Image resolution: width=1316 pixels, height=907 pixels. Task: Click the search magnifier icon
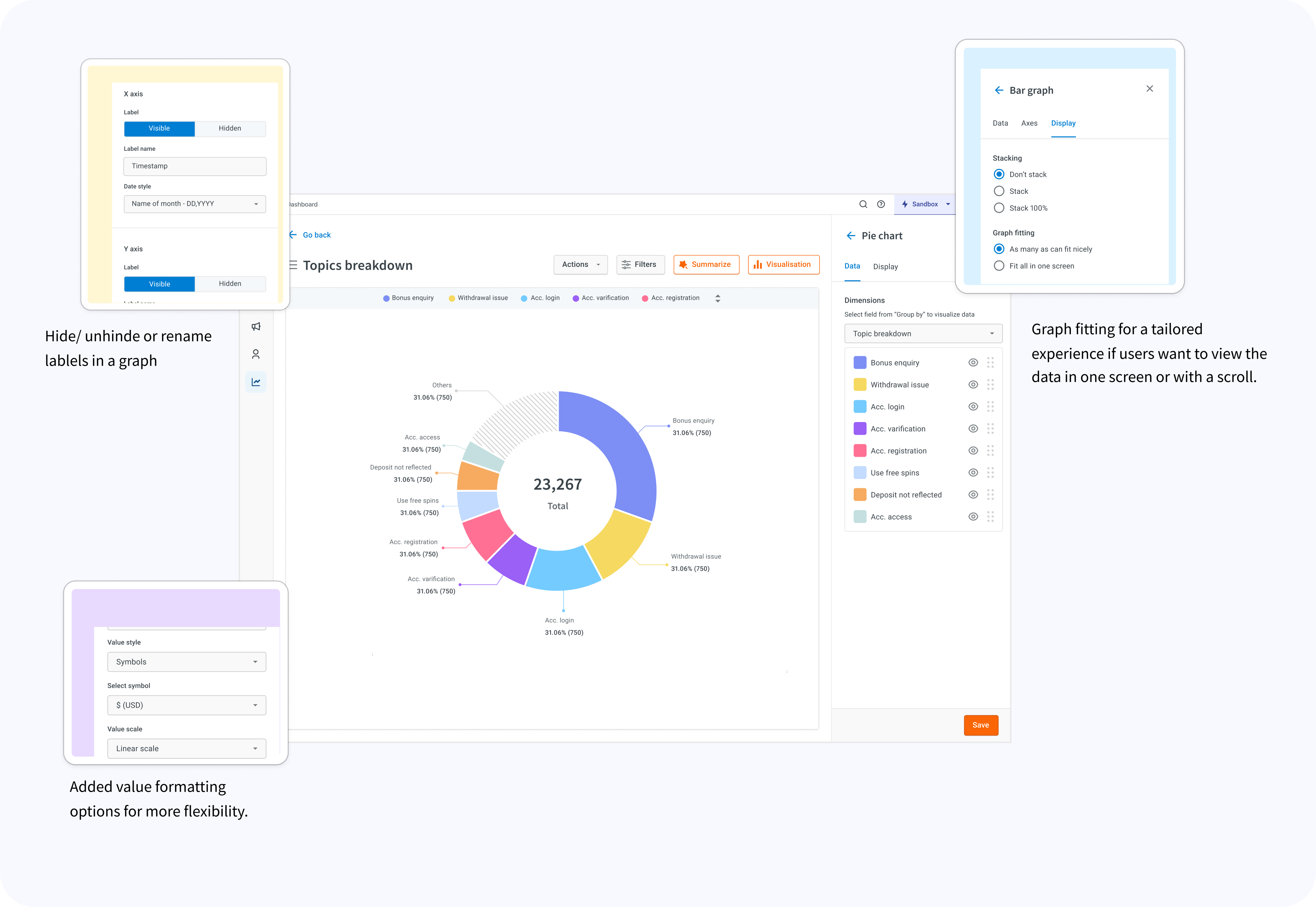point(863,204)
